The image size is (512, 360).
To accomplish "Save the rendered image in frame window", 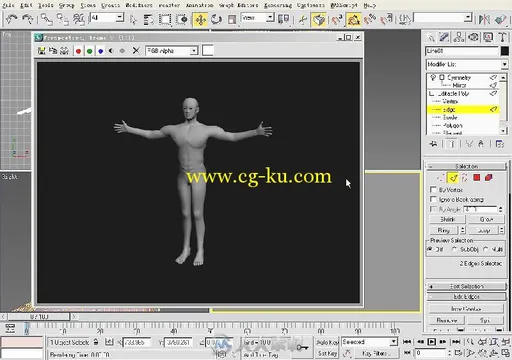I will click(x=42, y=51).
